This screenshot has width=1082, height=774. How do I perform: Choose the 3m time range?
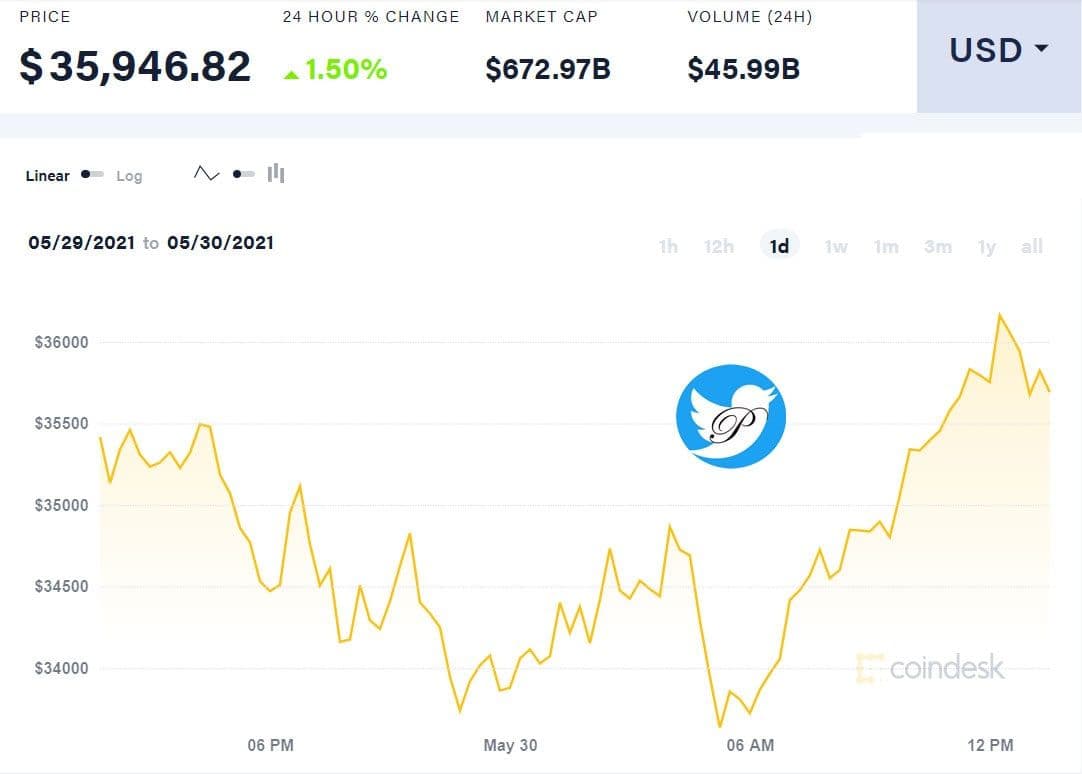938,246
